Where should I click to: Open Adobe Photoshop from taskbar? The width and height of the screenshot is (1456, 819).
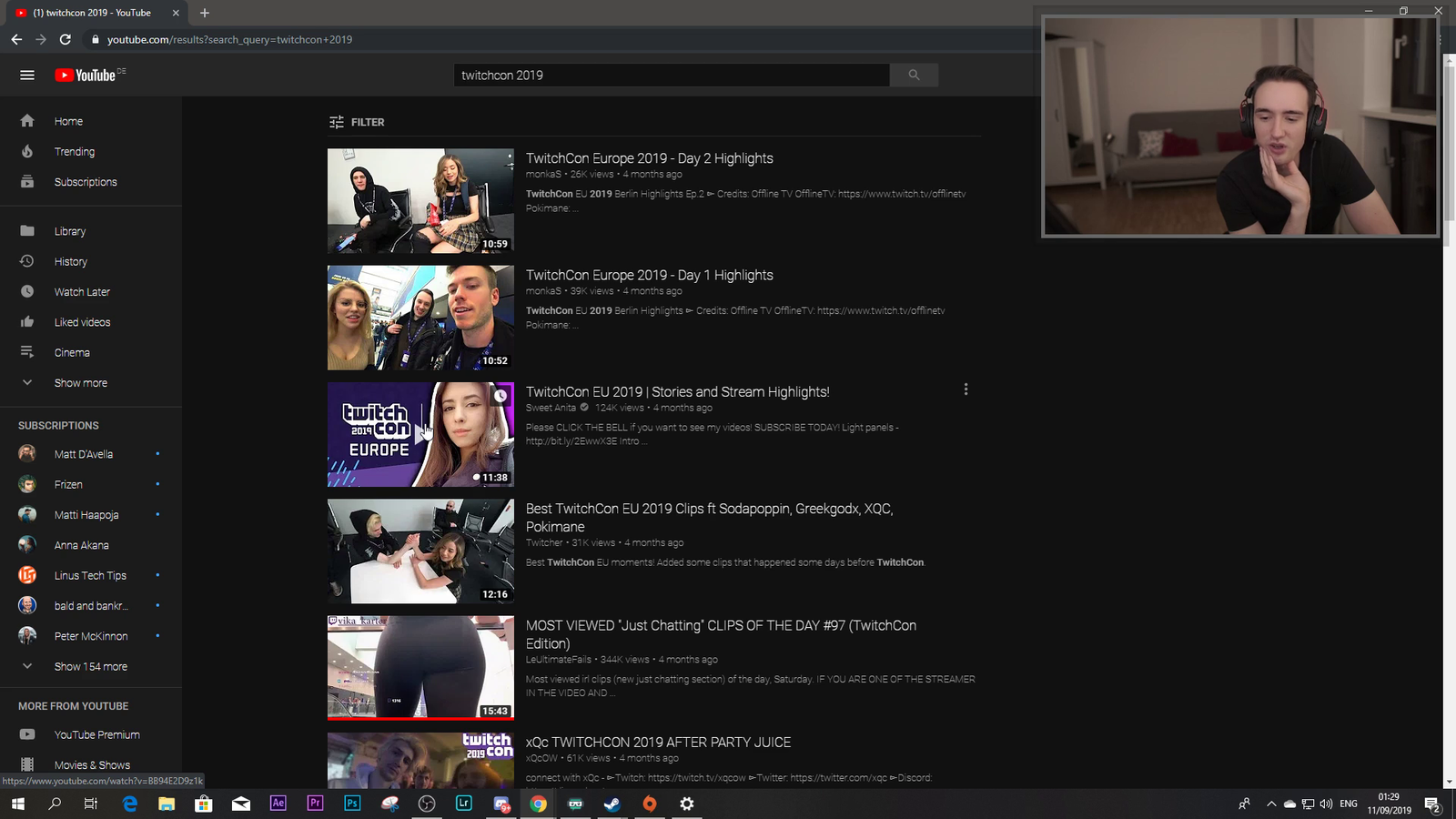pos(353,804)
